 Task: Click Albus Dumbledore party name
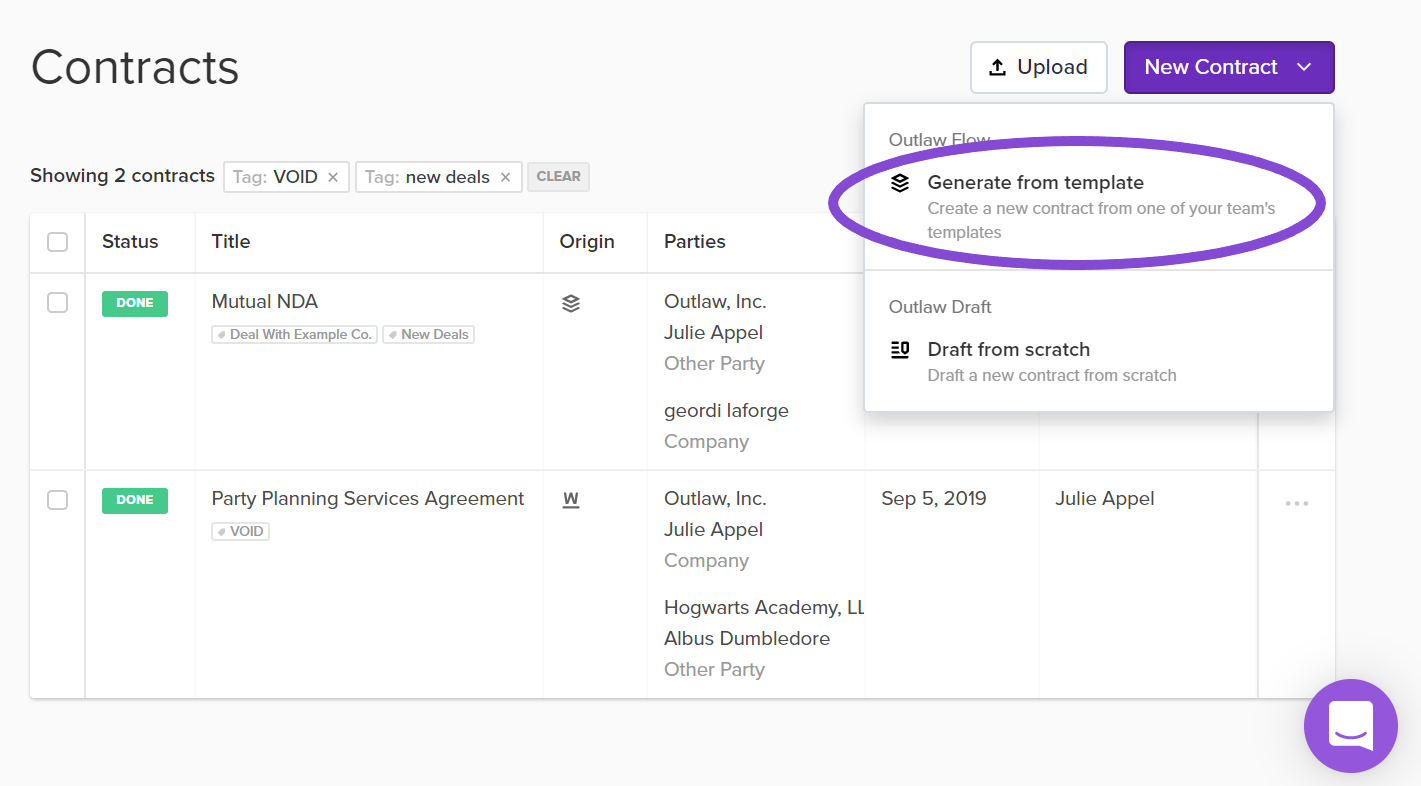[x=747, y=638]
